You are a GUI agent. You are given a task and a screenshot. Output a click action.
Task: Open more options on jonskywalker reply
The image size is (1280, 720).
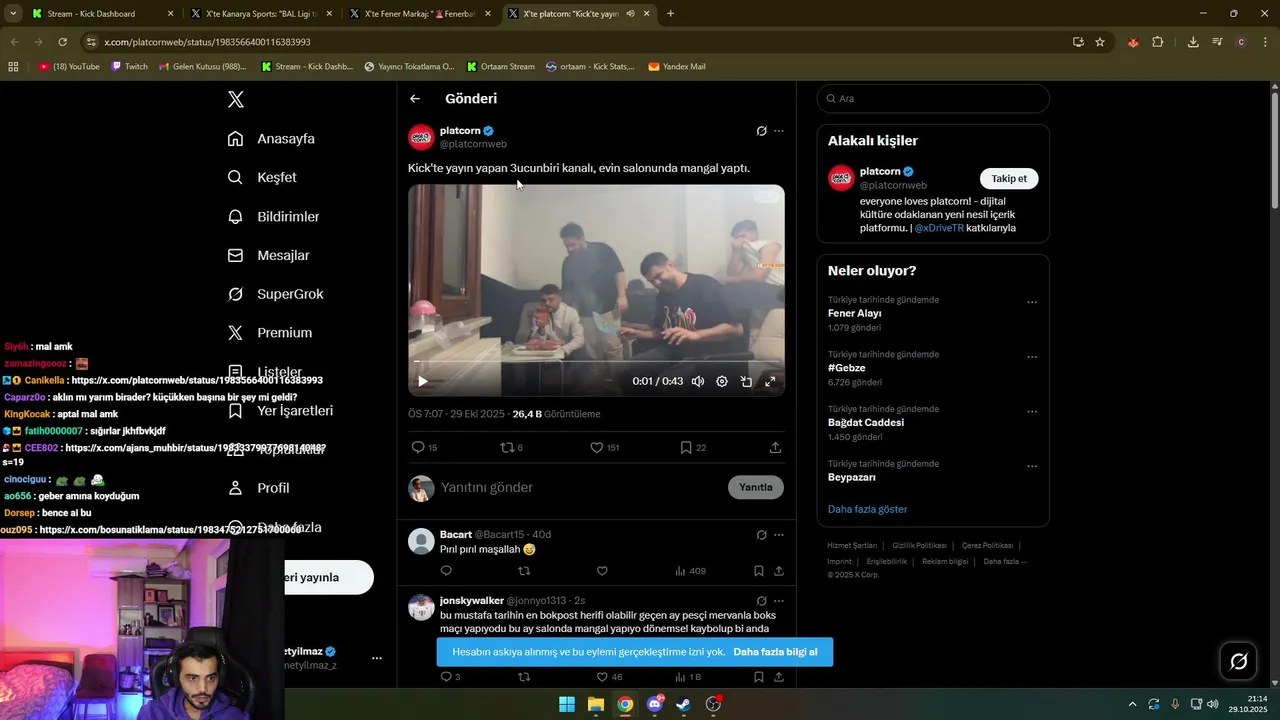(779, 601)
